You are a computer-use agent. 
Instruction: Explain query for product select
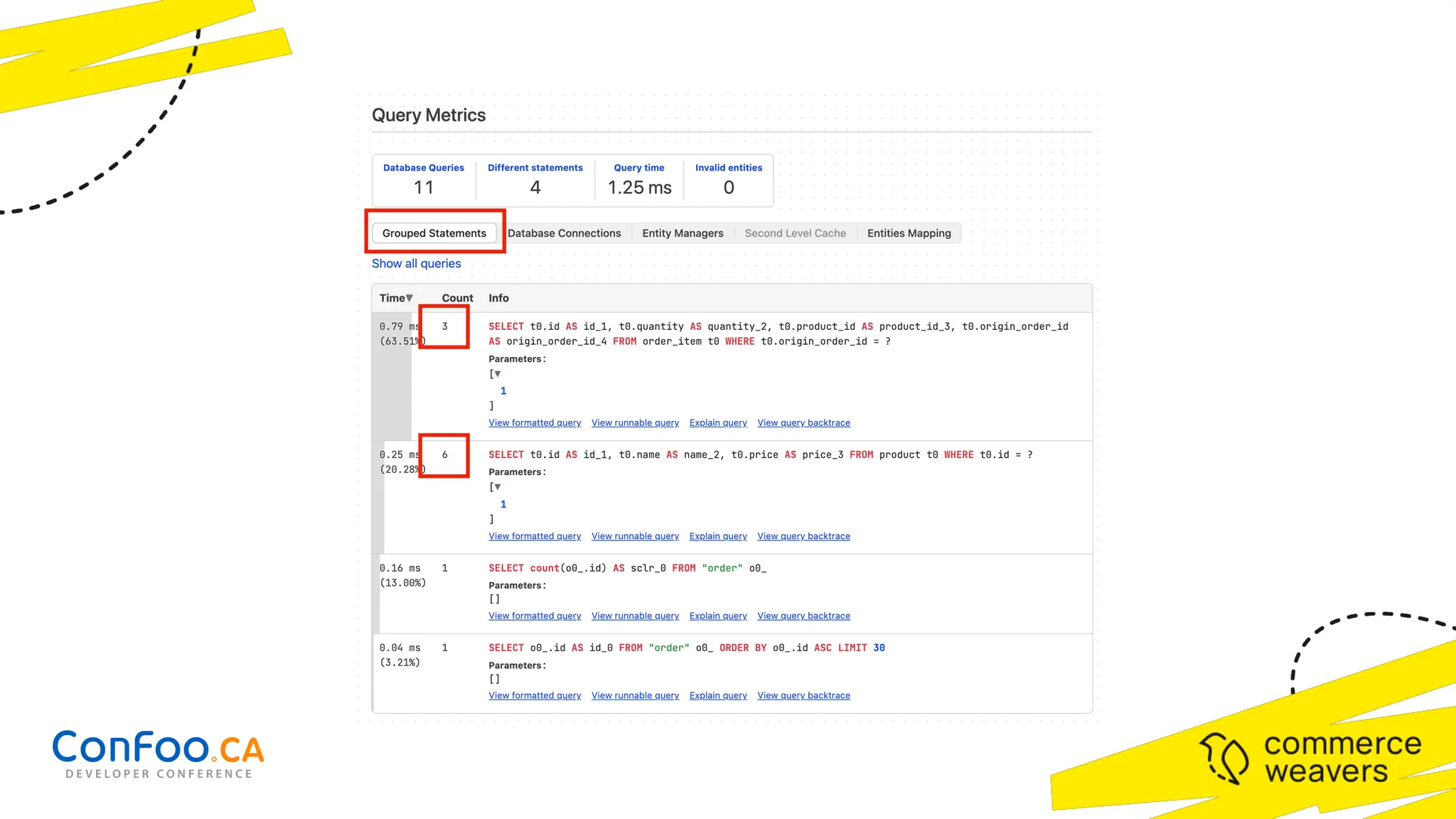718,537
